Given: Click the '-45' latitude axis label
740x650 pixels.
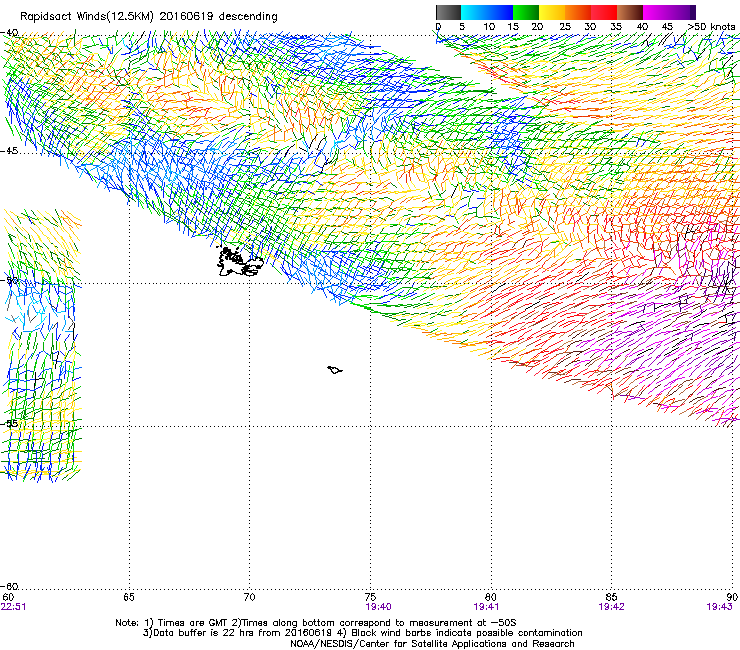Looking at the screenshot, I should [9, 151].
